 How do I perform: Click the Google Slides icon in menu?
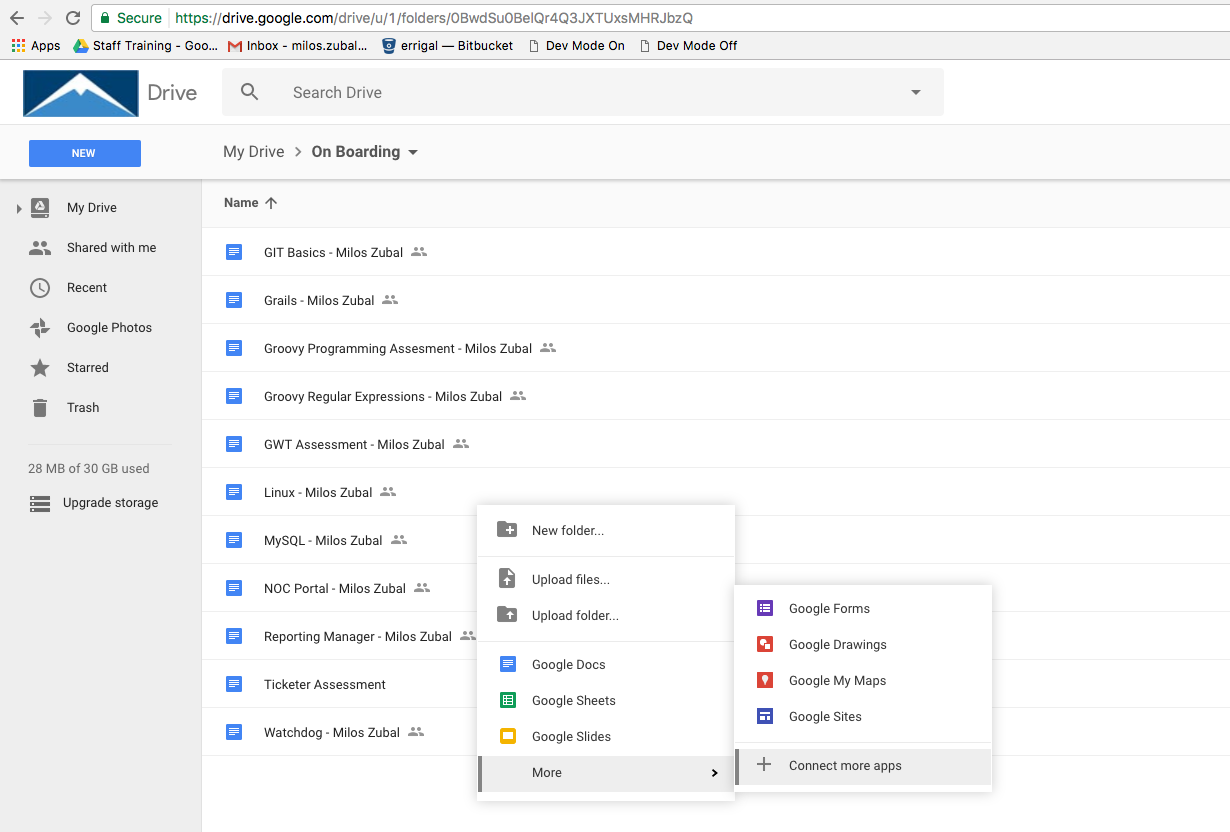(x=508, y=736)
